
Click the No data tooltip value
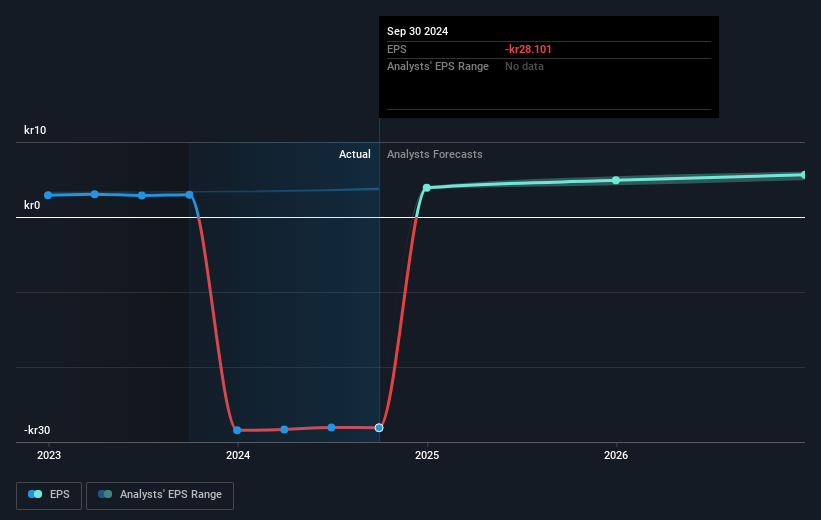pyautogui.click(x=524, y=67)
